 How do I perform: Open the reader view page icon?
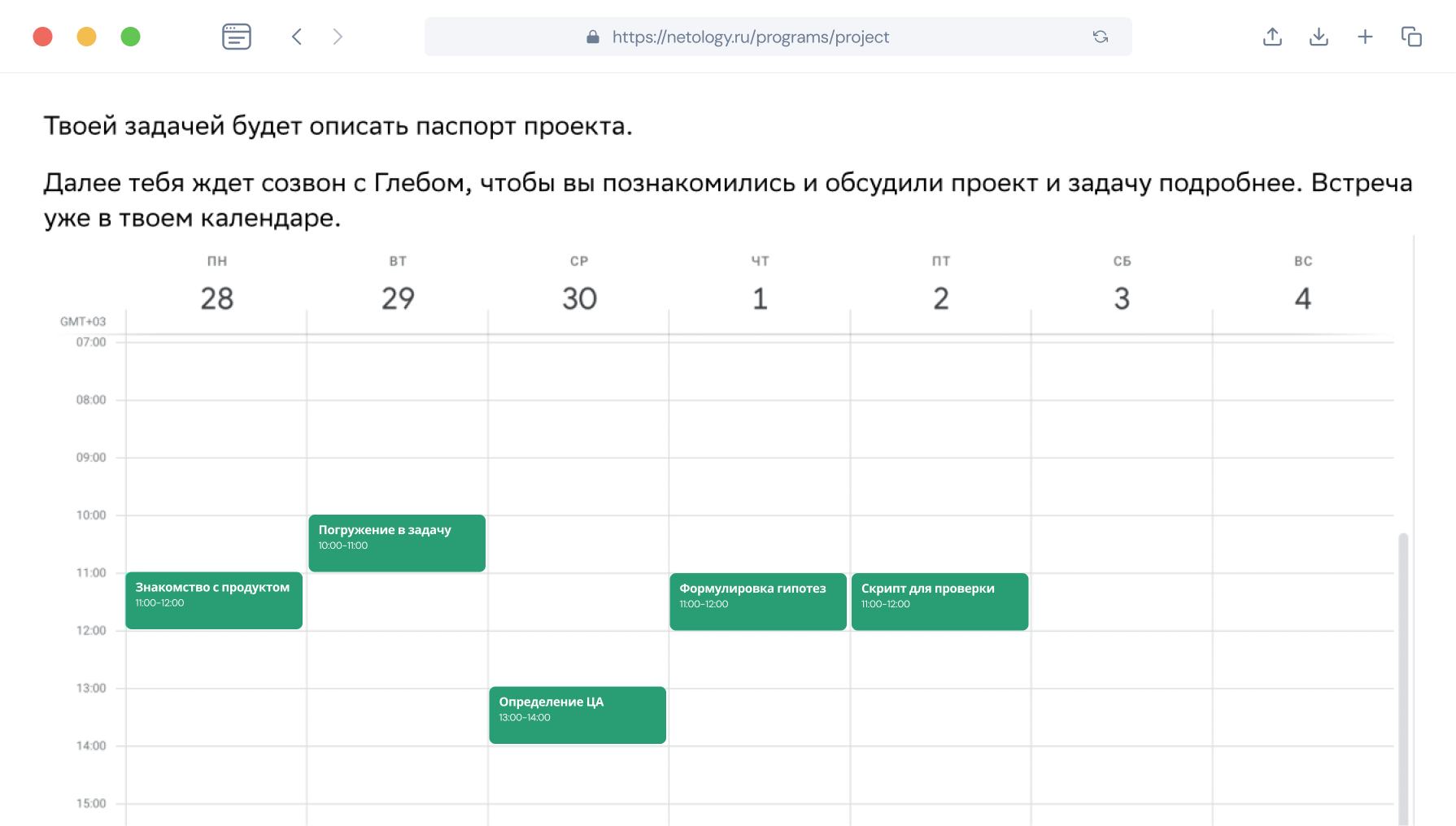236,37
